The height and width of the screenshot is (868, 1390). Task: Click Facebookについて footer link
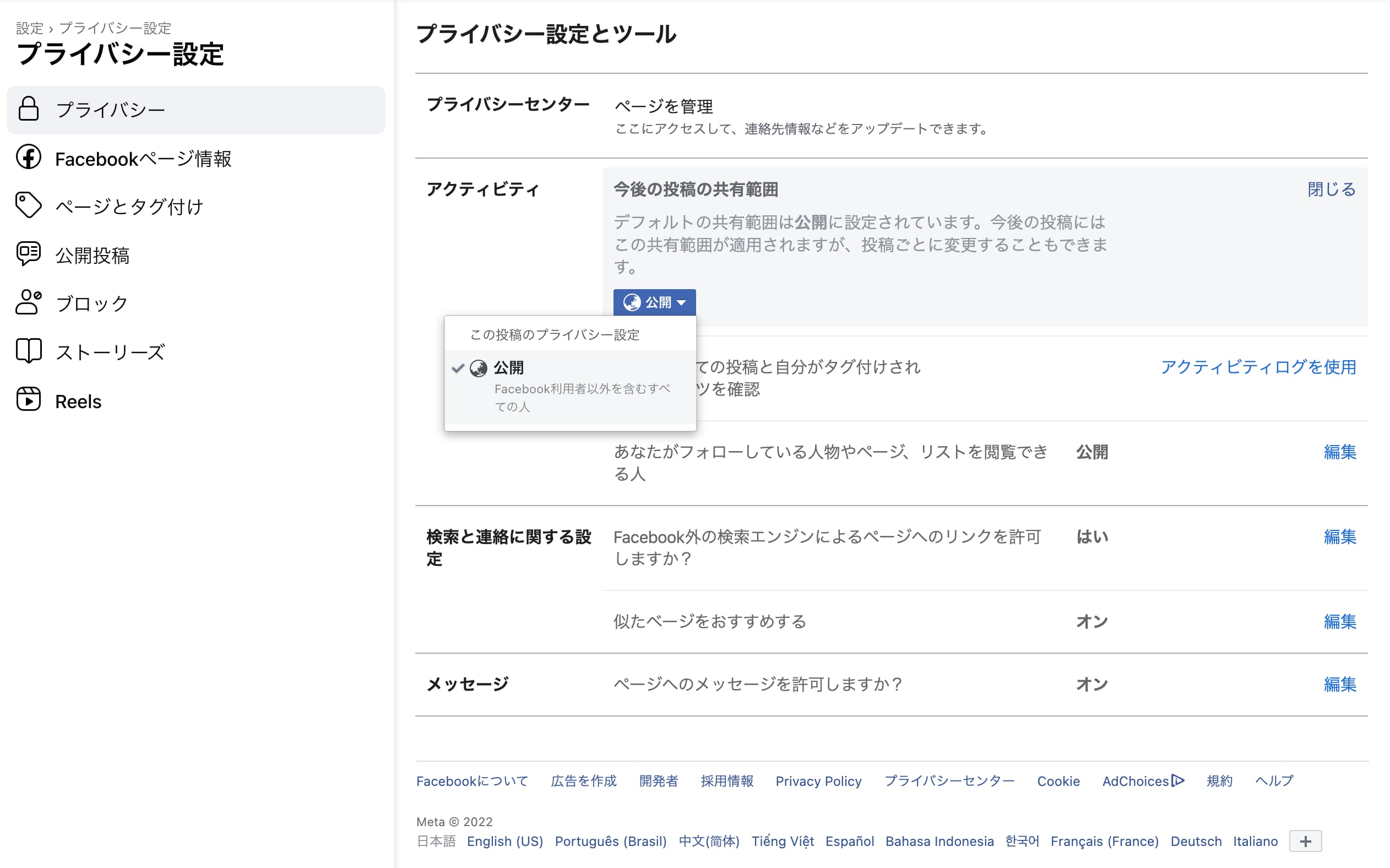click(x=472, y=781)
